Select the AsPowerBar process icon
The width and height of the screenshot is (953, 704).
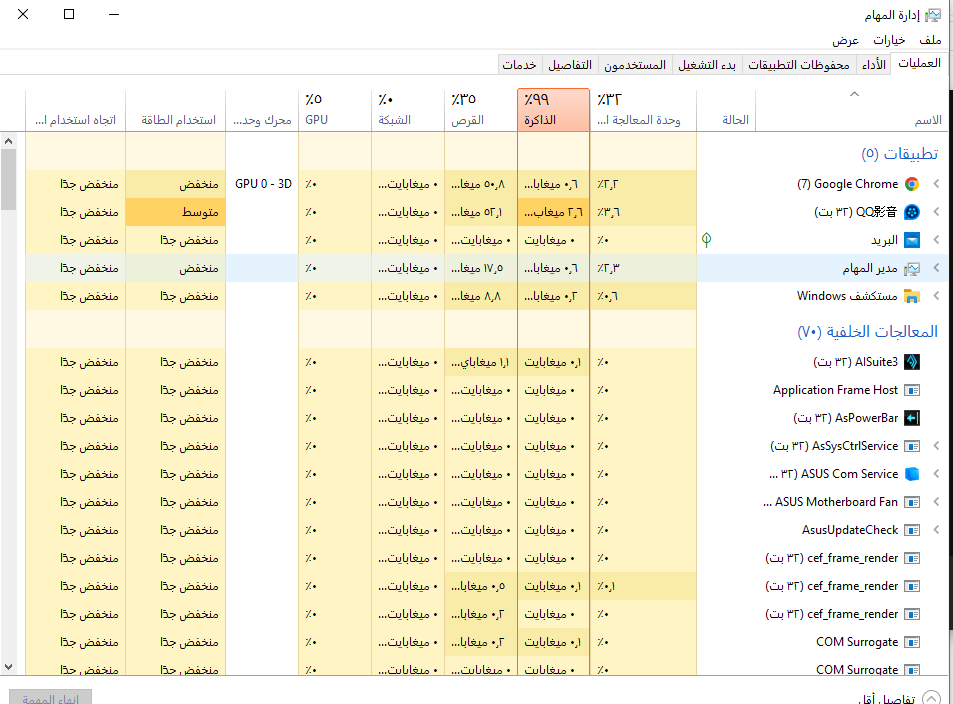(x=912, y=418)
